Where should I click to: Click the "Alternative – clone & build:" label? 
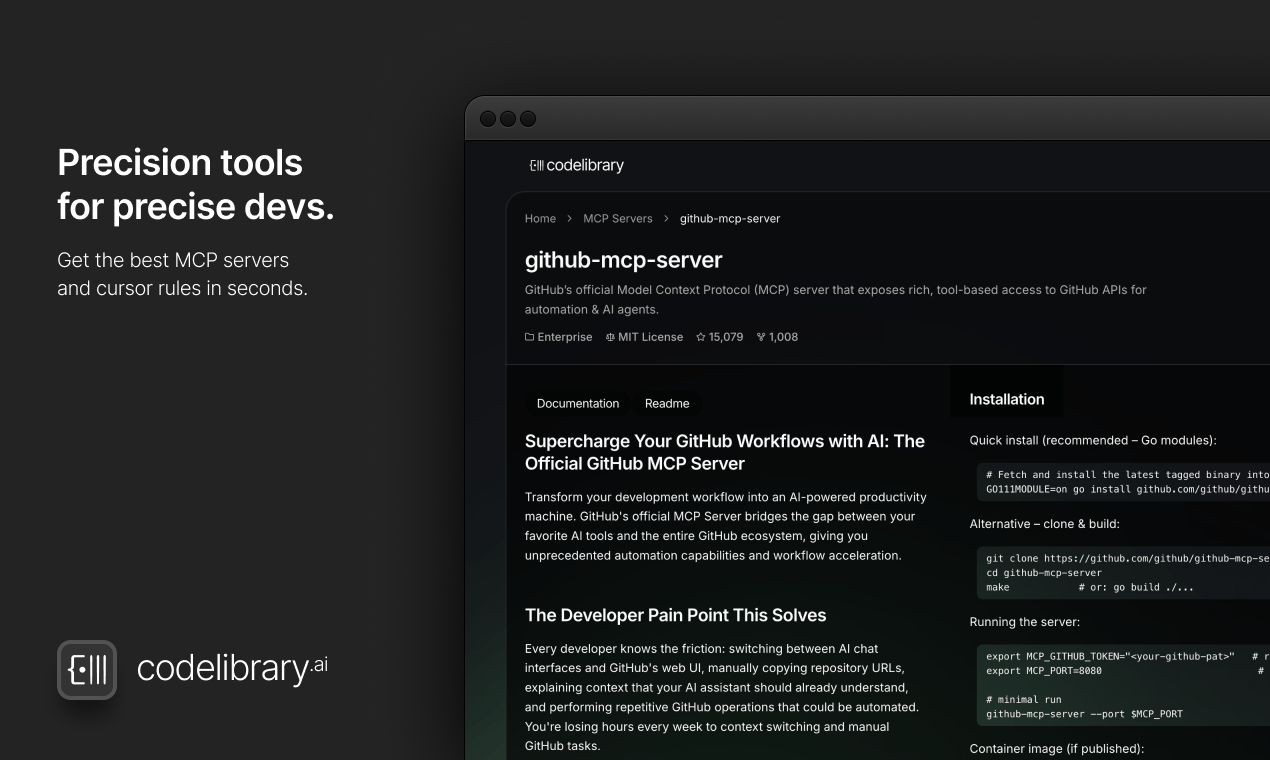[1044, 524]
